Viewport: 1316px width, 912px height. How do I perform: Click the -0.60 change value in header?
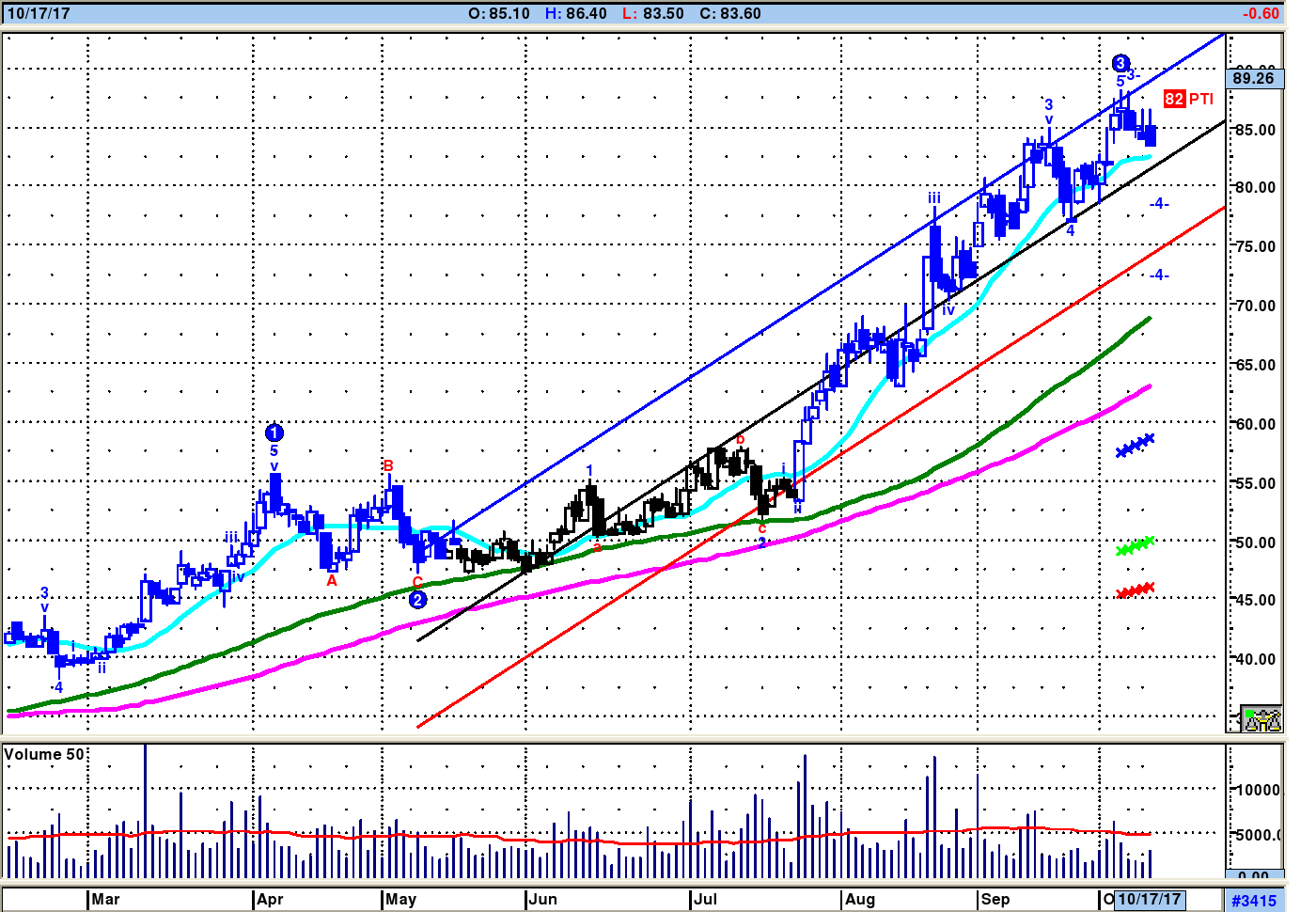click(1260, 13)
